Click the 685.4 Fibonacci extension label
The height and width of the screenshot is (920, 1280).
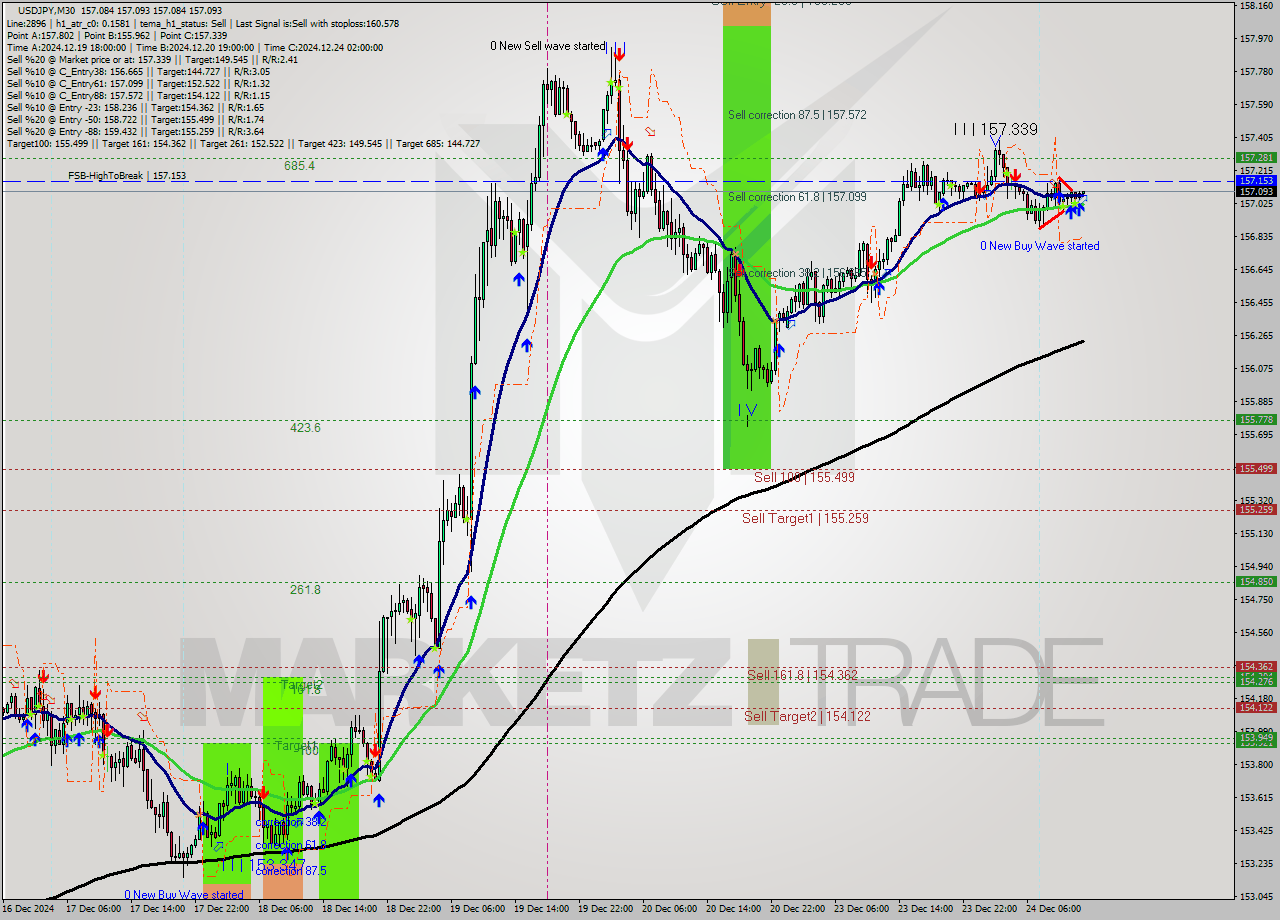point(299,166)
